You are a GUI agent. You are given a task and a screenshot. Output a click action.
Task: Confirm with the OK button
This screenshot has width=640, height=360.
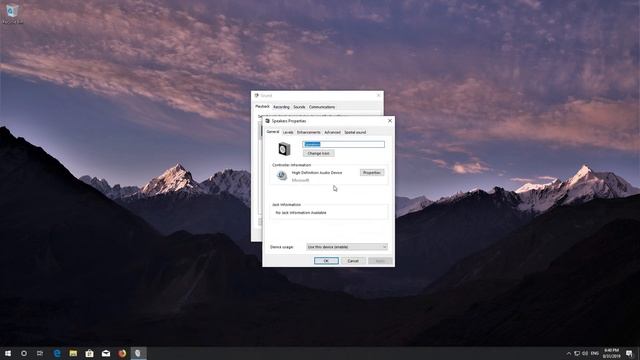point(326,261)
